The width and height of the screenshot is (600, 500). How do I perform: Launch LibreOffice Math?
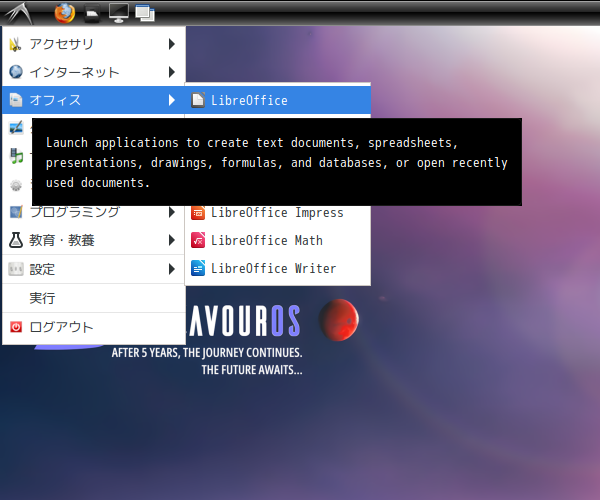pyautogui.click(x=278, y=240)
